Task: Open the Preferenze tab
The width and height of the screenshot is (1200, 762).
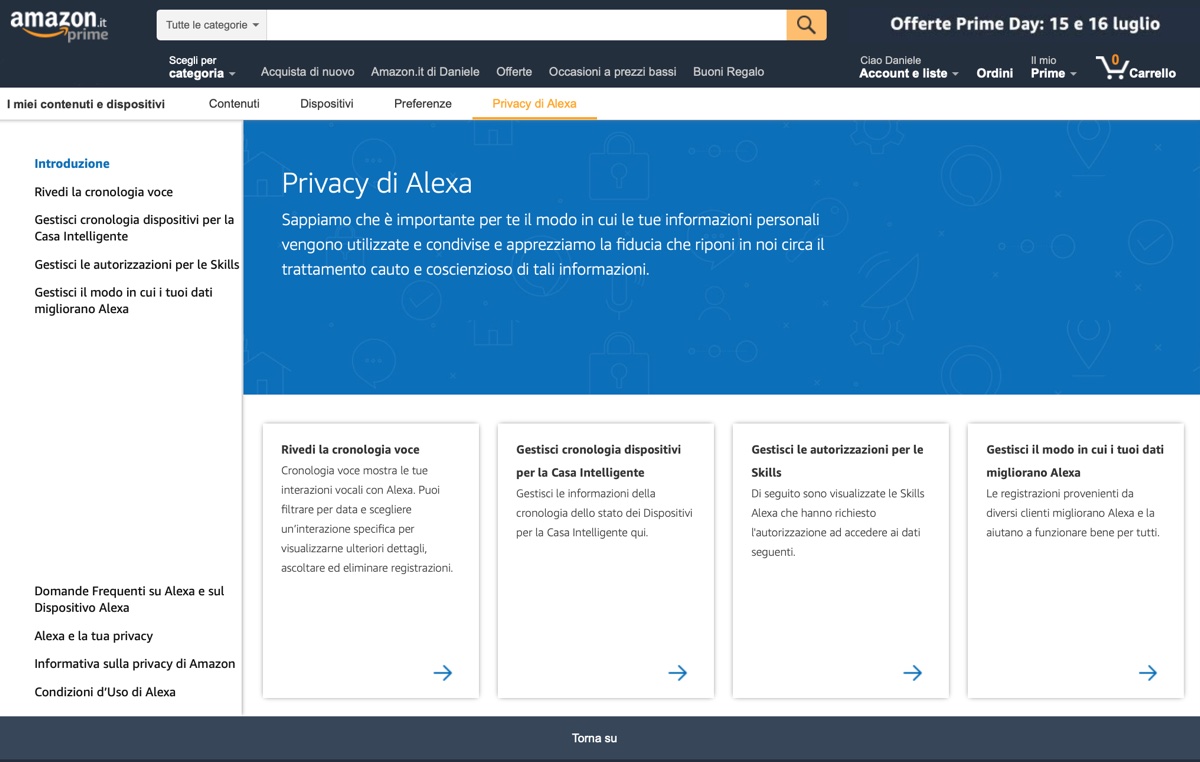Action: [423, 104]
